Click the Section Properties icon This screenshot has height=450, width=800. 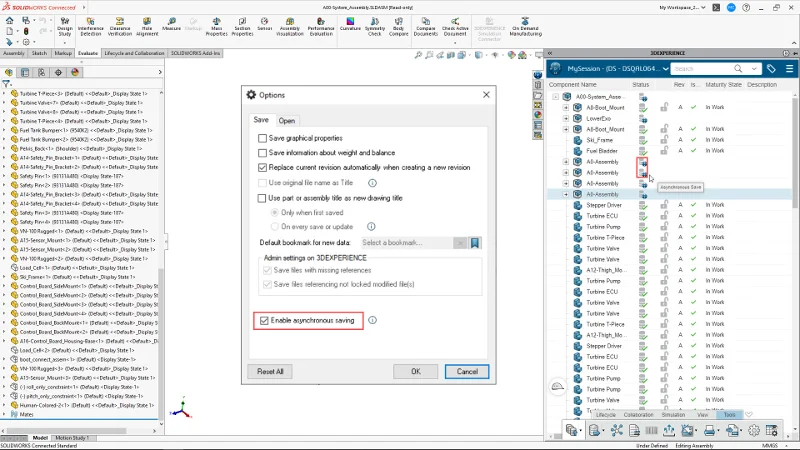[240, 30]
